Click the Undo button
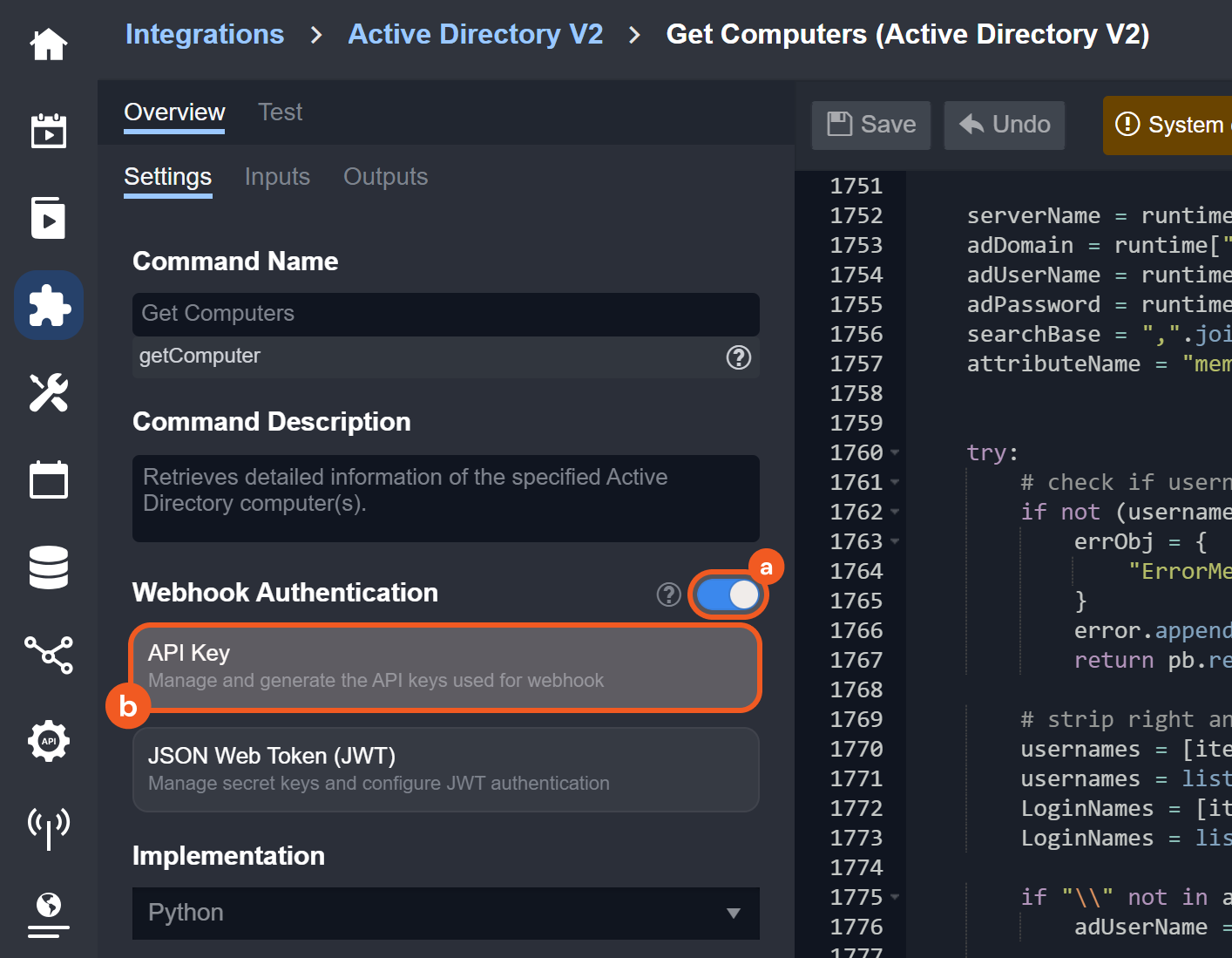The image size is (1232, 958). (x=1005, y=125)
